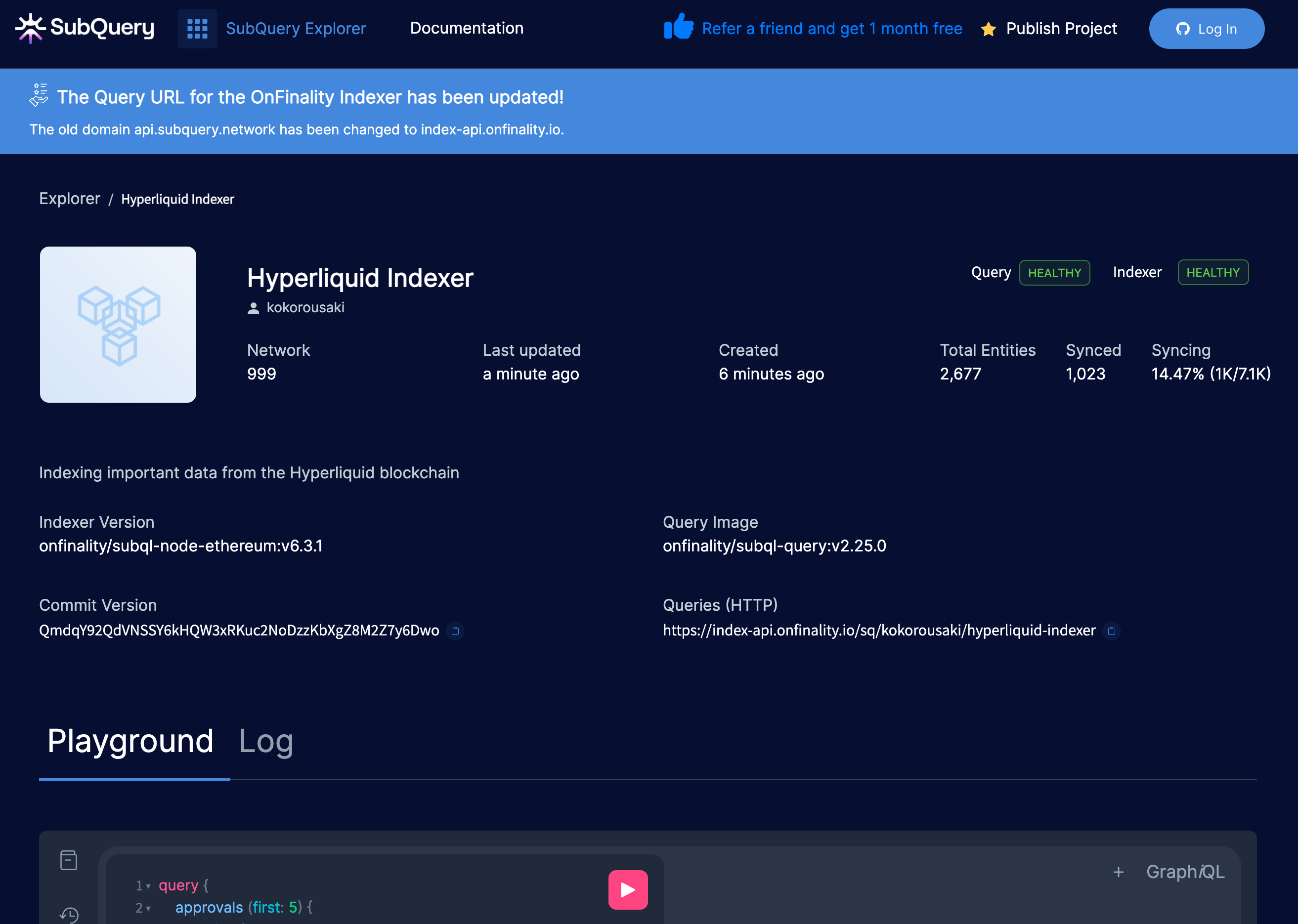Click the Hyperliquid Indexer project thumbnail
Screen dimensions: 1298x924
(118, 324)
